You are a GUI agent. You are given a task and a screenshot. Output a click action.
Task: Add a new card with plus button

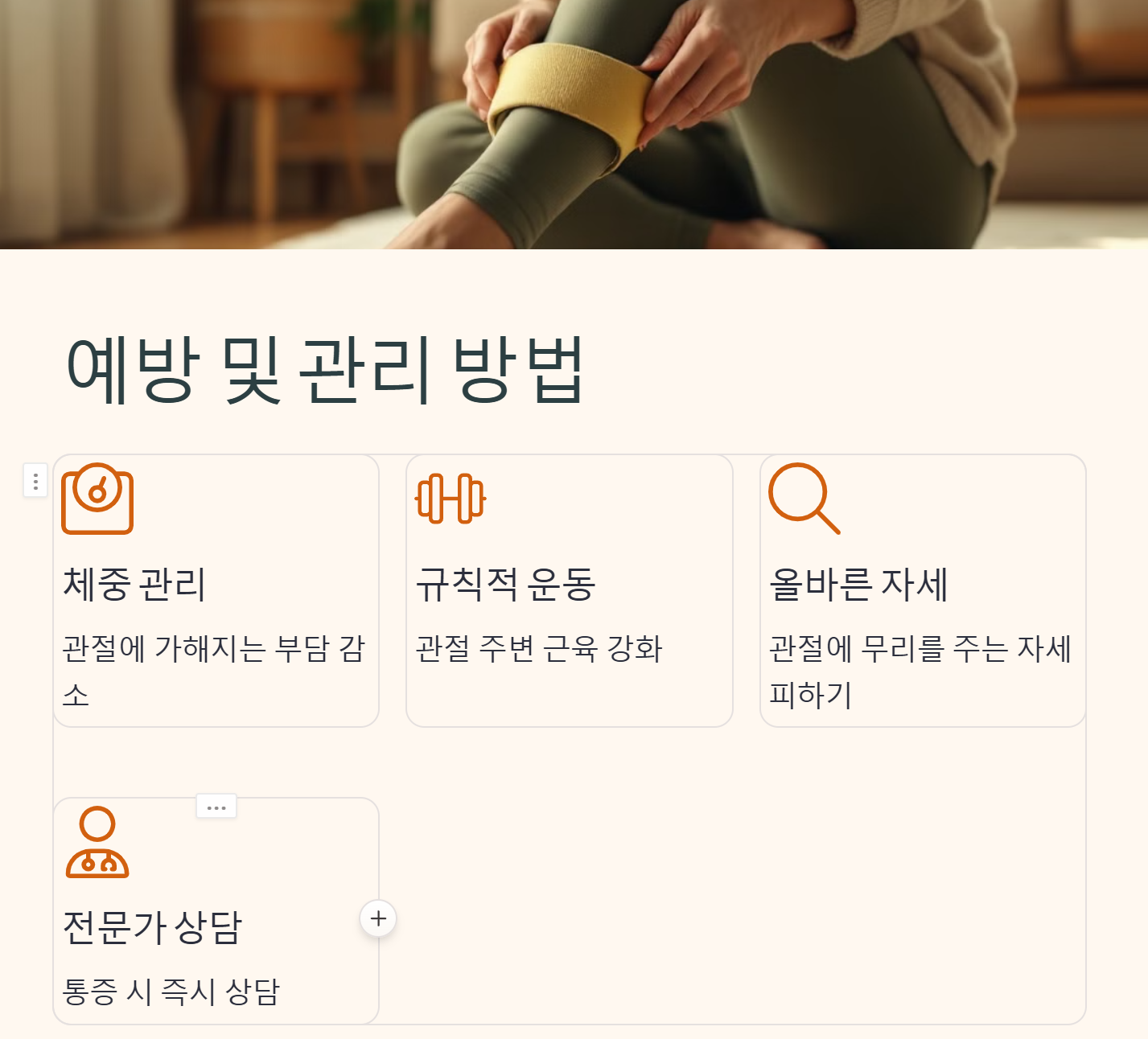point(378,918)
